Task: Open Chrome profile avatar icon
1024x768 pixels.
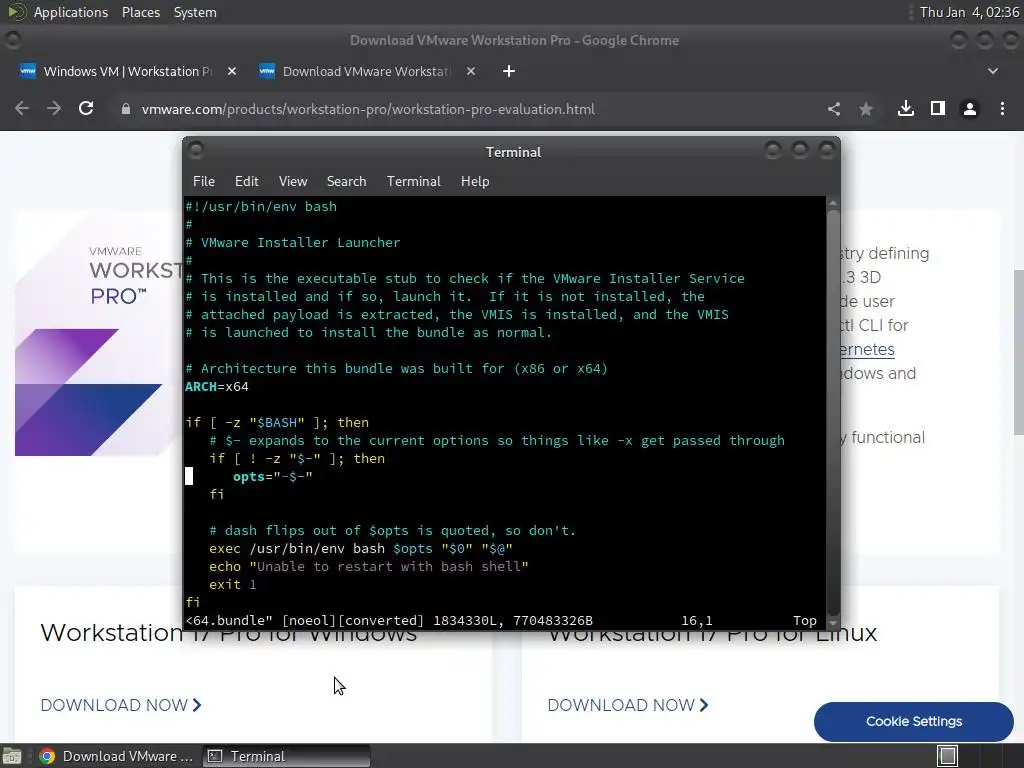Action: [970, 109]
